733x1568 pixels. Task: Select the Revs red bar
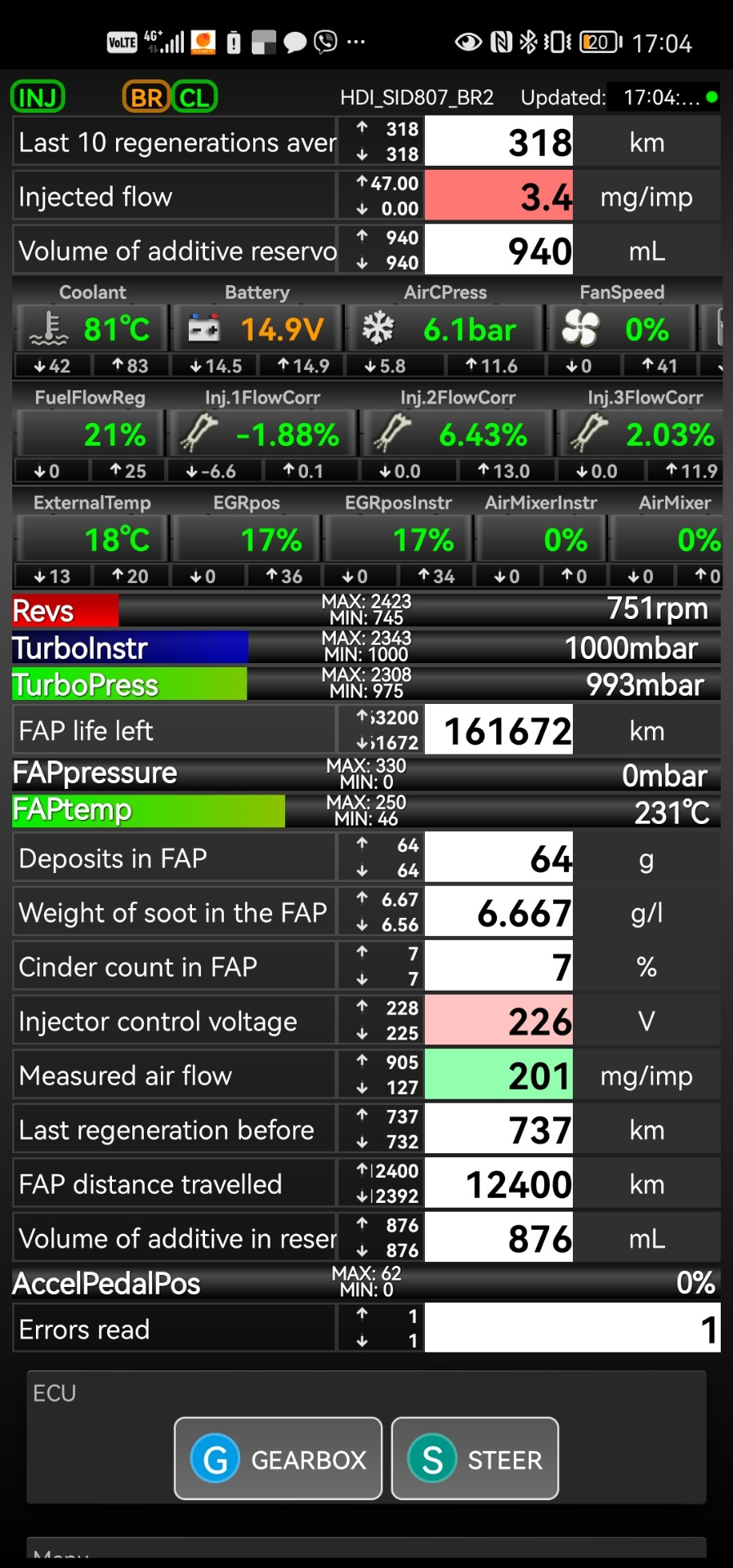(65, 610)
